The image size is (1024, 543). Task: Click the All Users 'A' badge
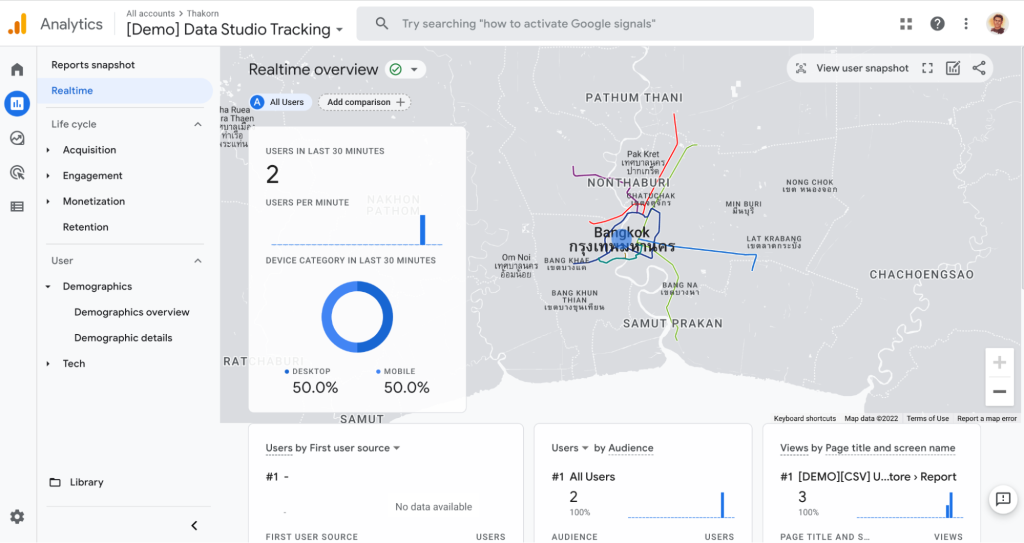coord(257,102)
